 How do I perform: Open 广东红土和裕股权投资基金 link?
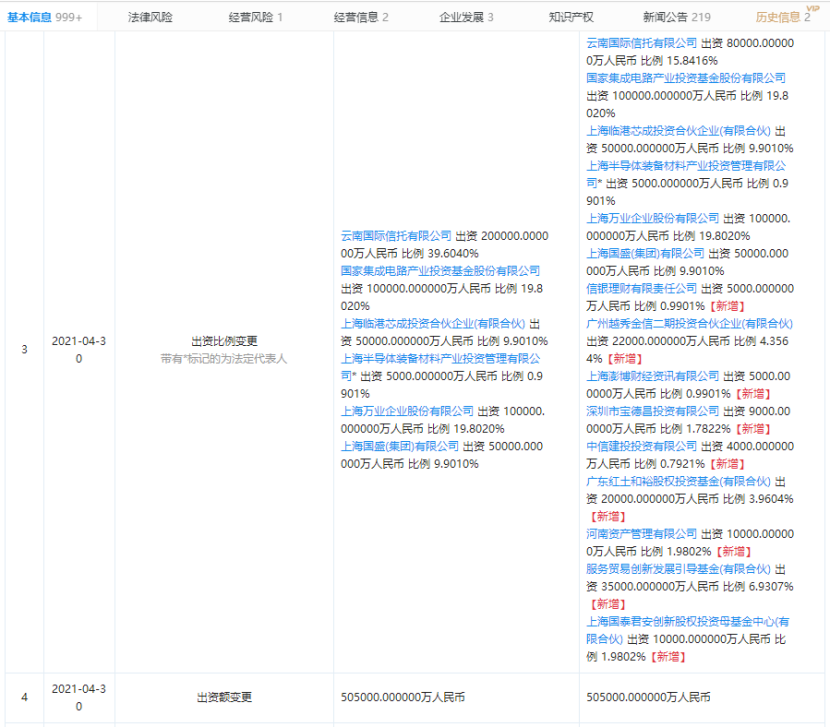(679, 481)
